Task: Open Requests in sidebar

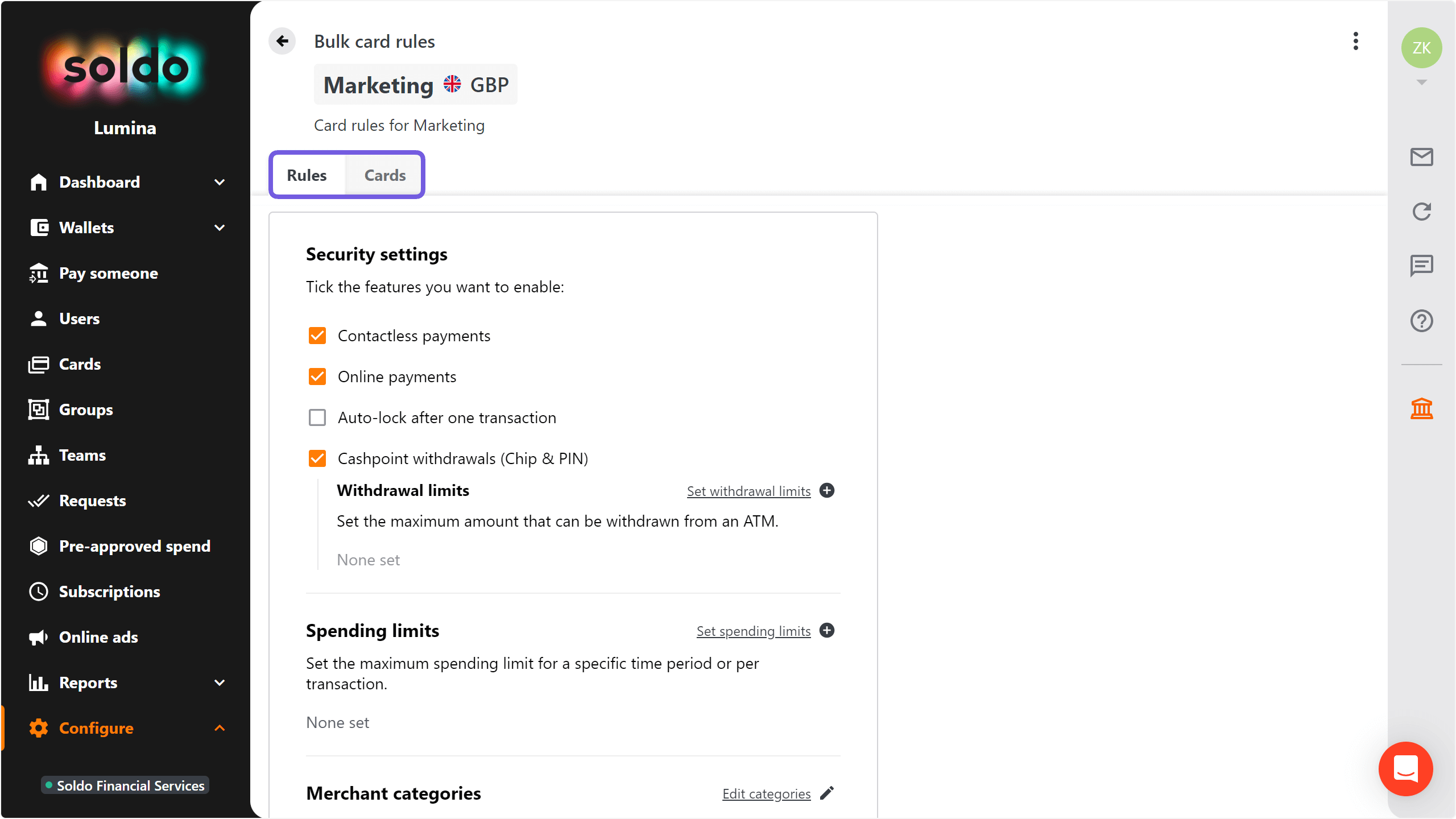Action: [93, 500]
